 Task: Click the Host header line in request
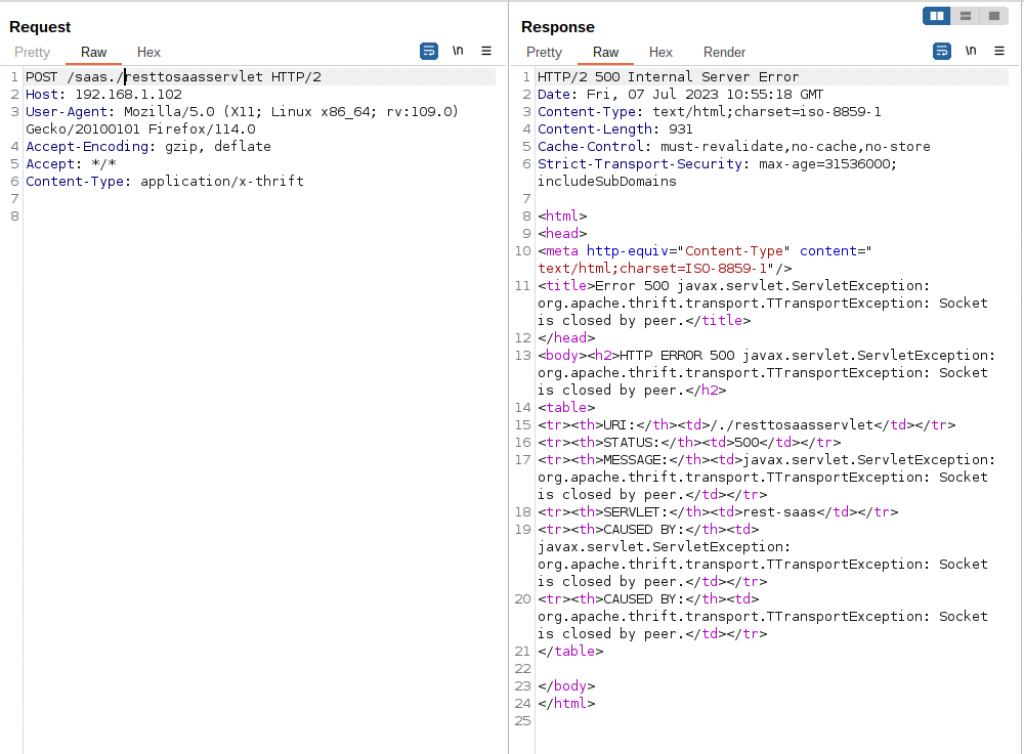coord(104,94)
